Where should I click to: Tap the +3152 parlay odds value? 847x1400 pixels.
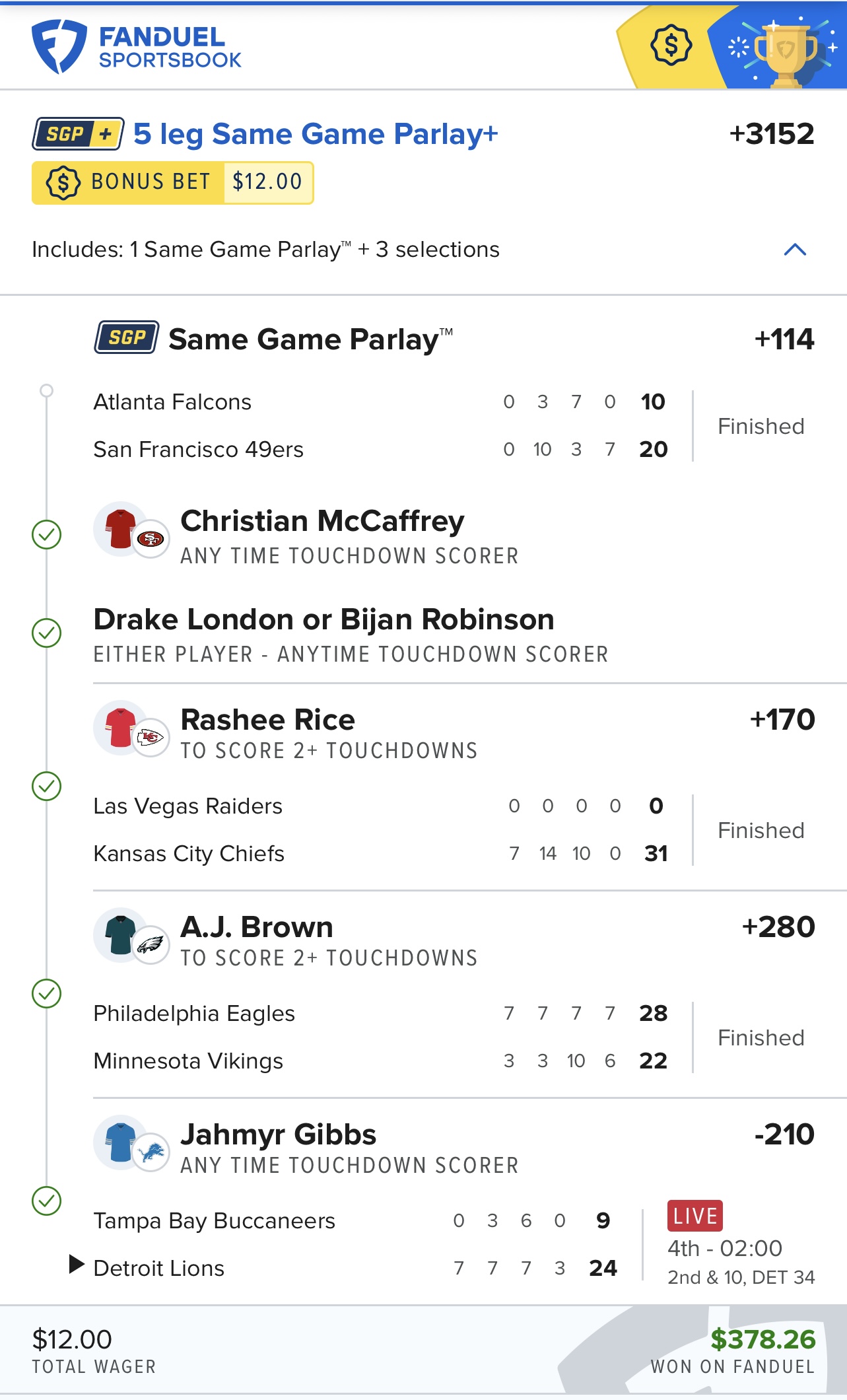pyautogui.click(x=771, y=134)
